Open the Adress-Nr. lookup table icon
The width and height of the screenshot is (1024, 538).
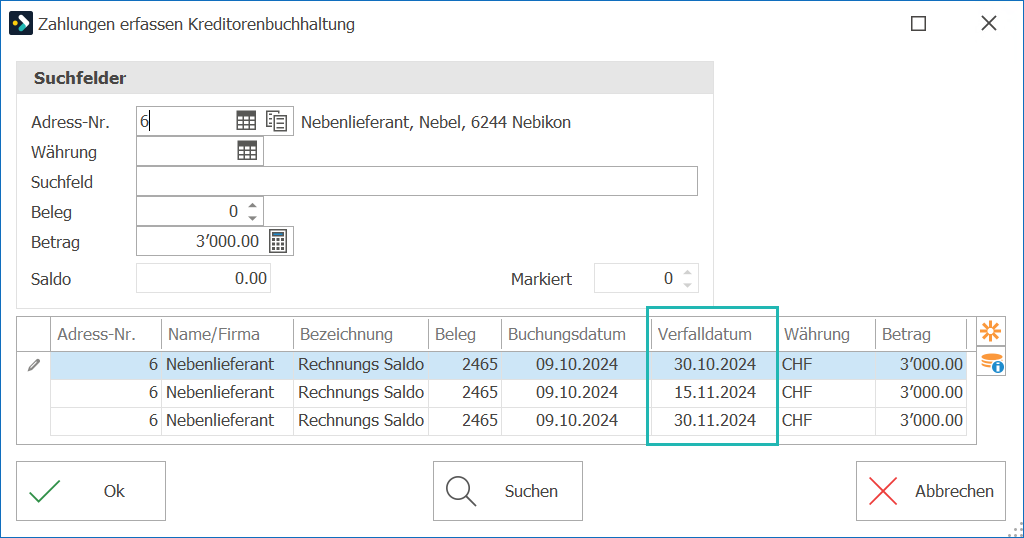pyautogui.click(x=246, y=121)
